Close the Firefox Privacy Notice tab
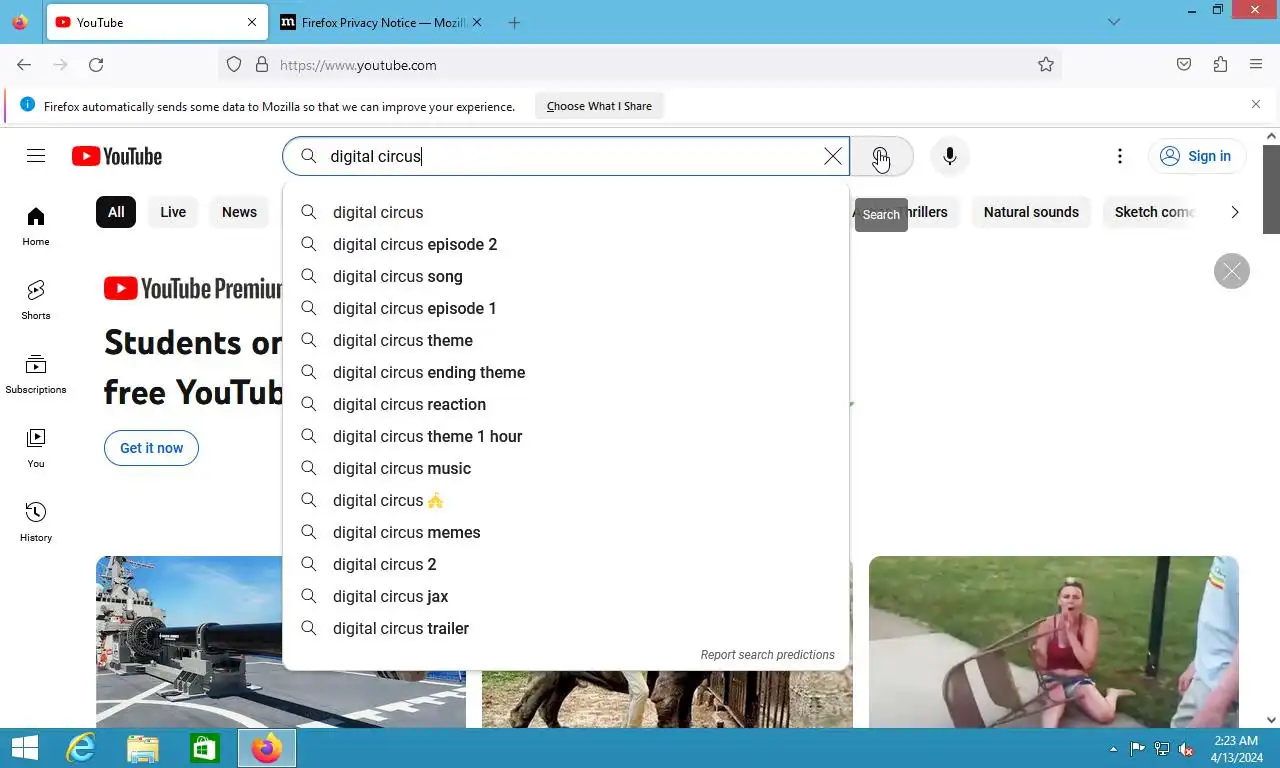 [477, 22]
